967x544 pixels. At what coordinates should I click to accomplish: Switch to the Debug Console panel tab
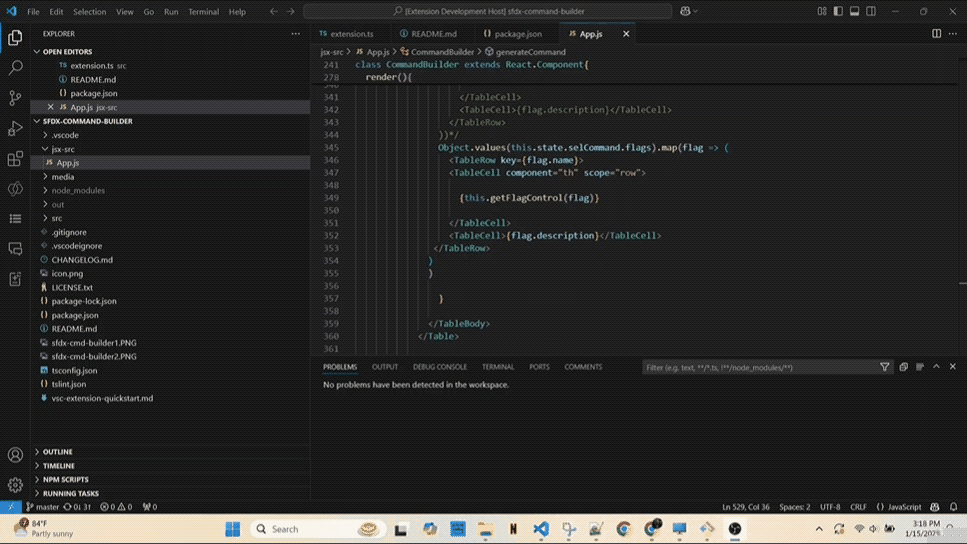440,367
